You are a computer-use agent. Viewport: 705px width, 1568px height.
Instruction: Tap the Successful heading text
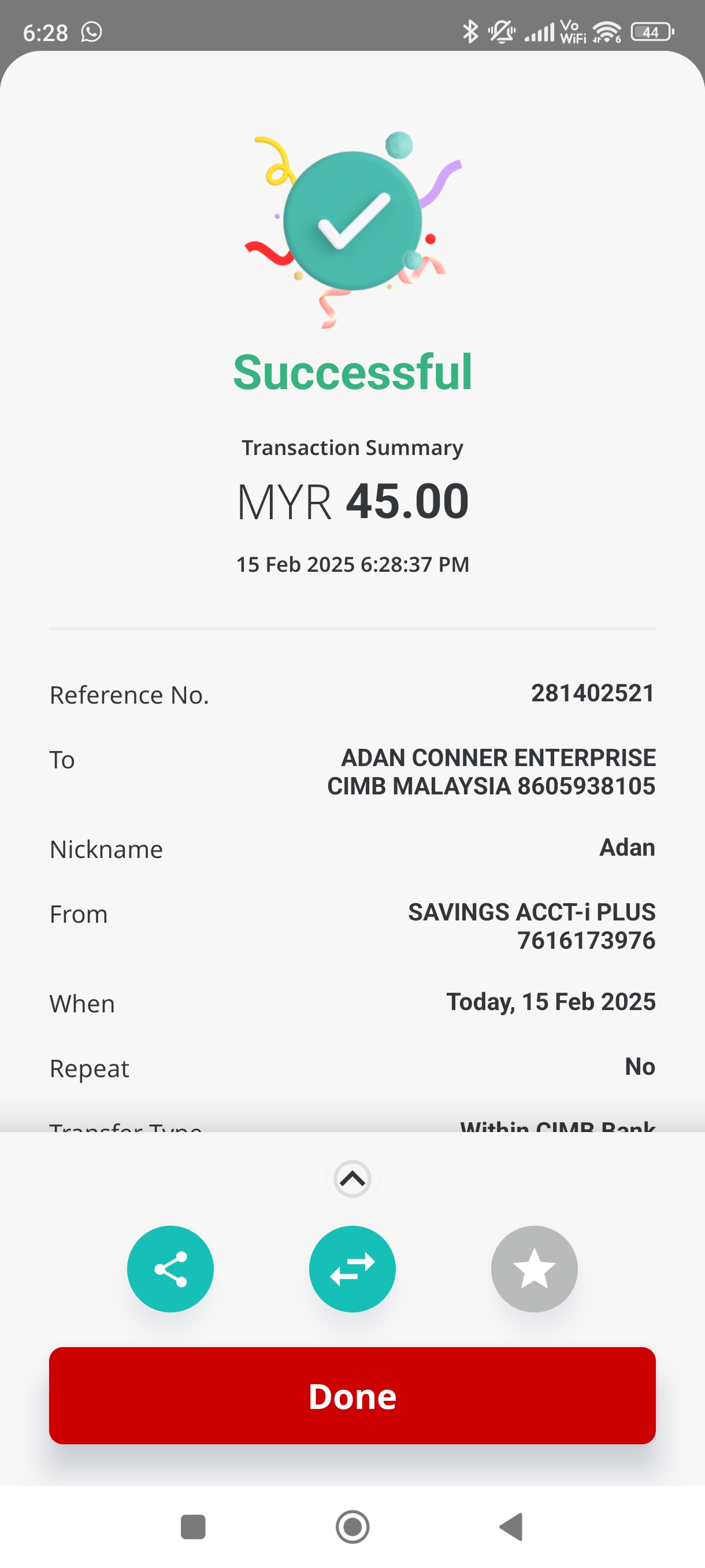[352, 372]
